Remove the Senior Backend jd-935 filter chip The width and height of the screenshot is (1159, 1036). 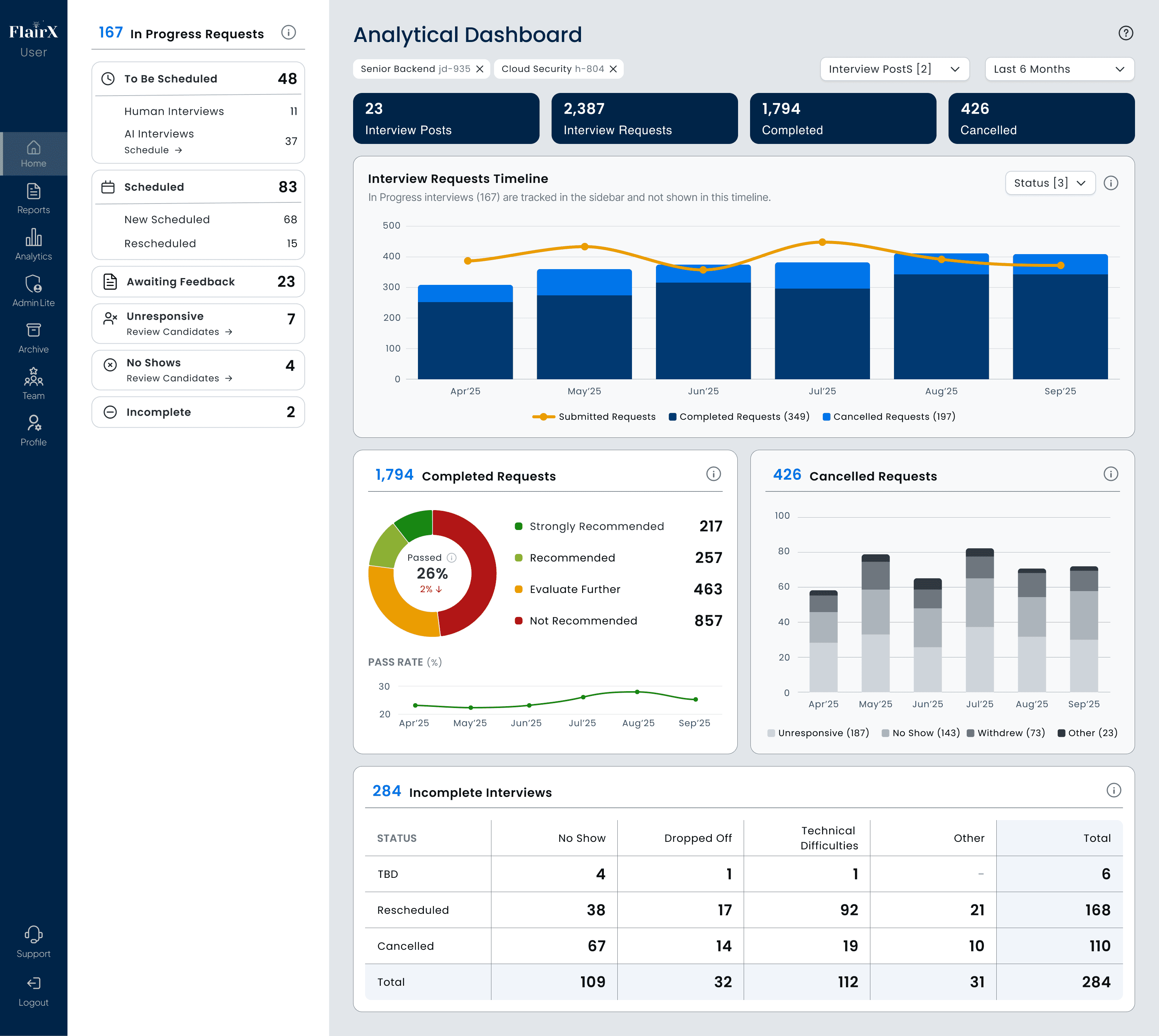coord(480,69)
